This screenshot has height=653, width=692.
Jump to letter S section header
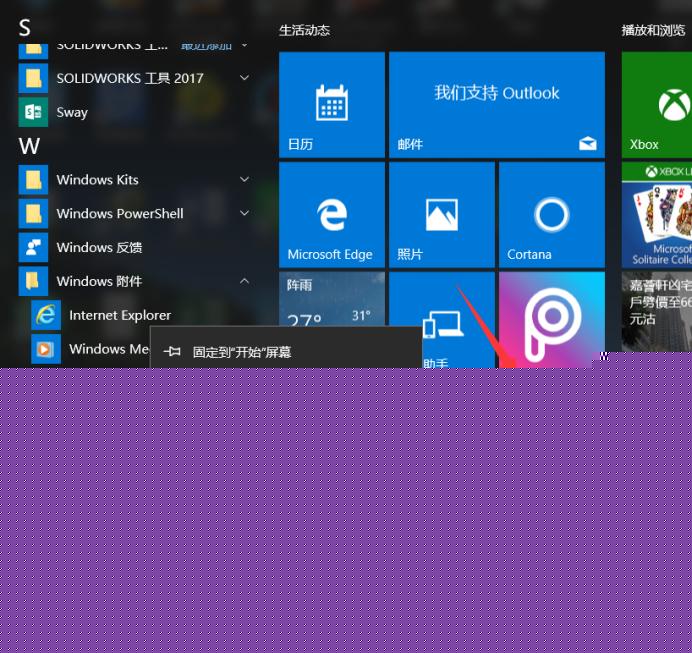click(25, 27)
